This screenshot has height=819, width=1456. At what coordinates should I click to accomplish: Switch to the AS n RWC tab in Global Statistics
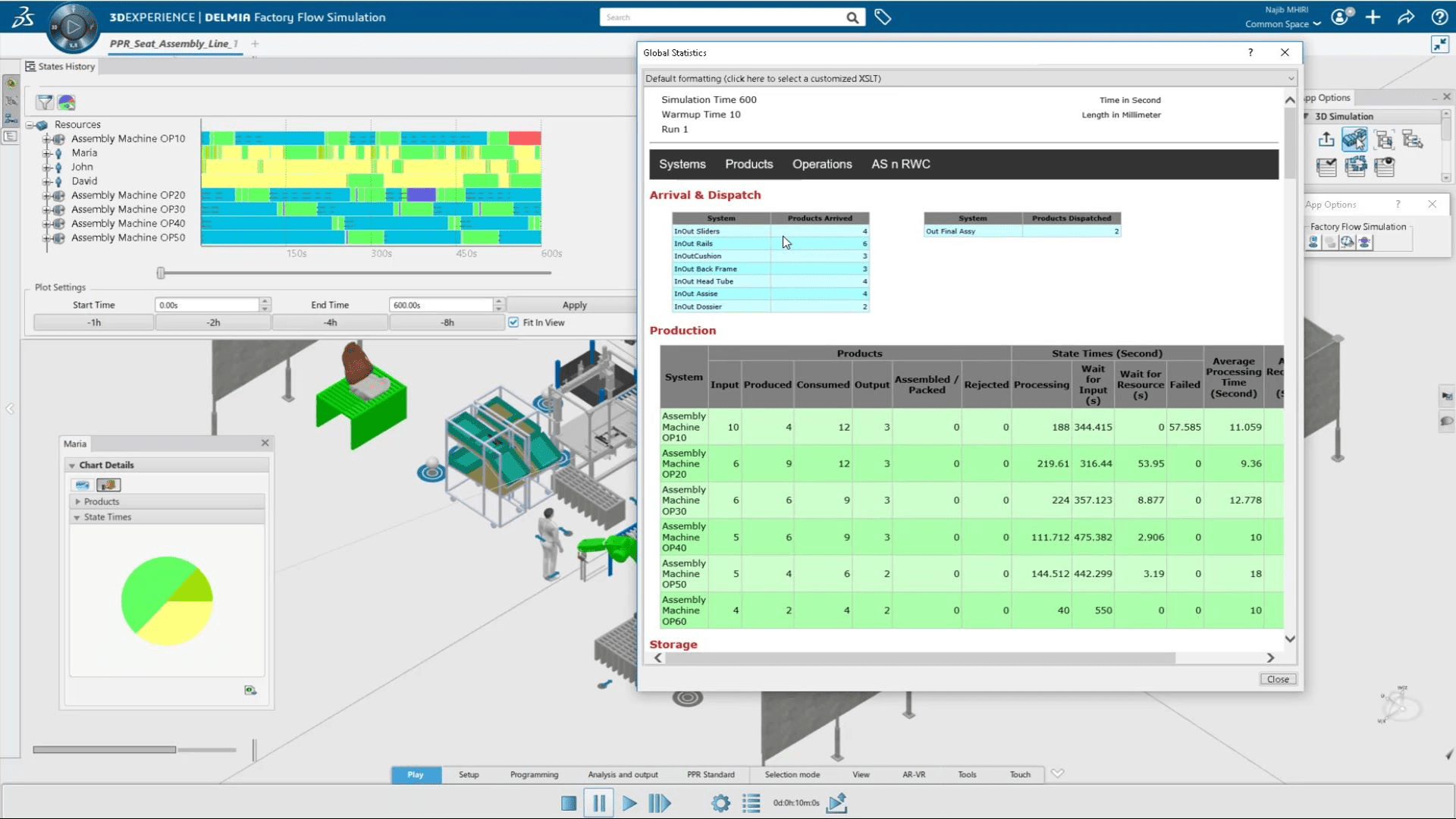[x=899, y=164]
